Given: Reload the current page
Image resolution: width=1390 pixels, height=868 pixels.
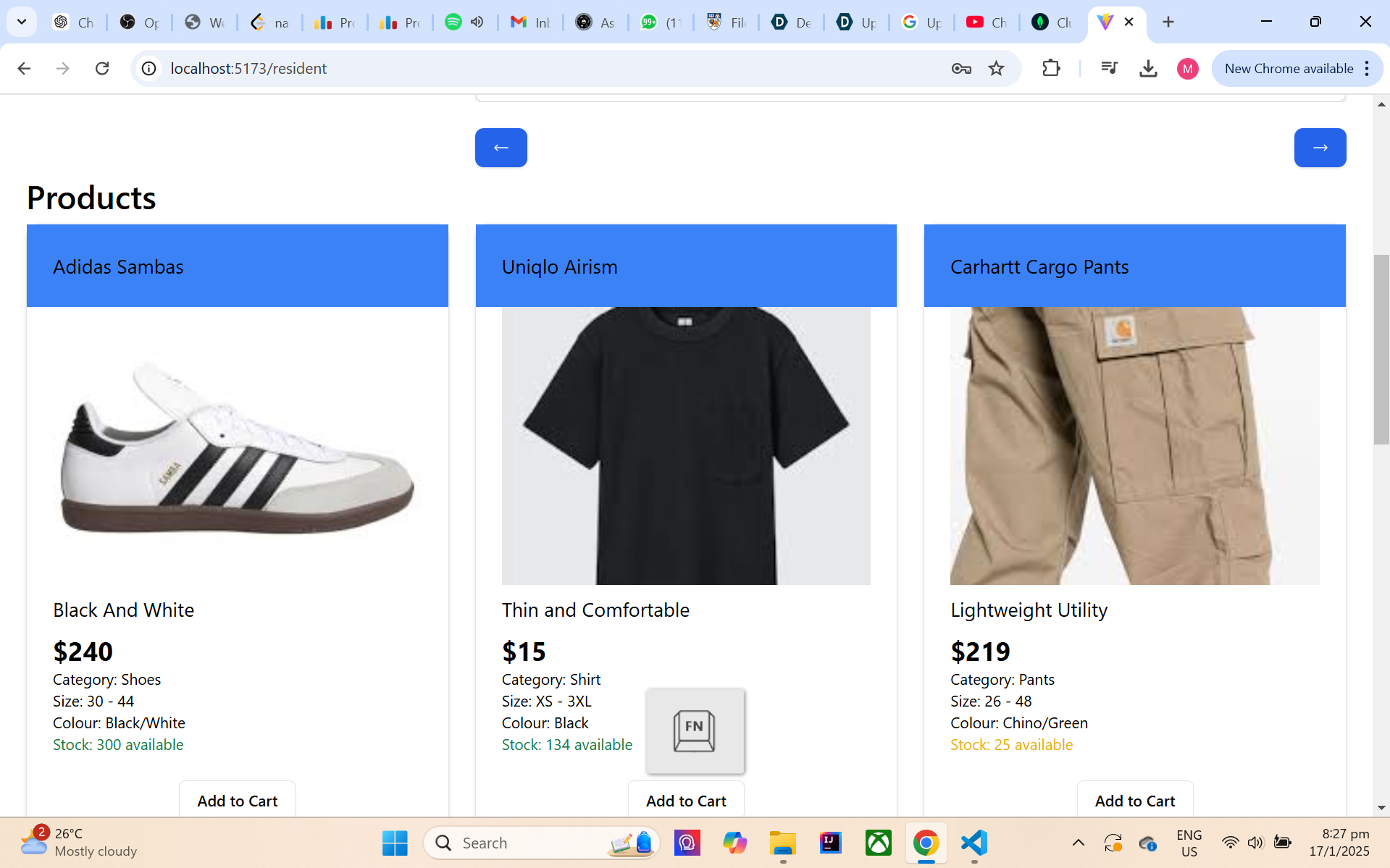Looking at the screenshot, I should point(102,68).
